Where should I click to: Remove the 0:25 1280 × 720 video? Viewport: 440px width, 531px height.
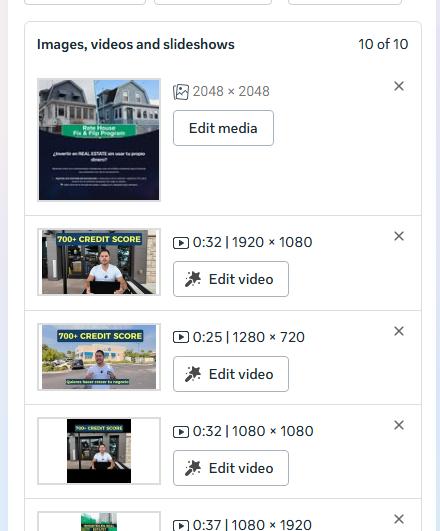(x=399, y=331)
